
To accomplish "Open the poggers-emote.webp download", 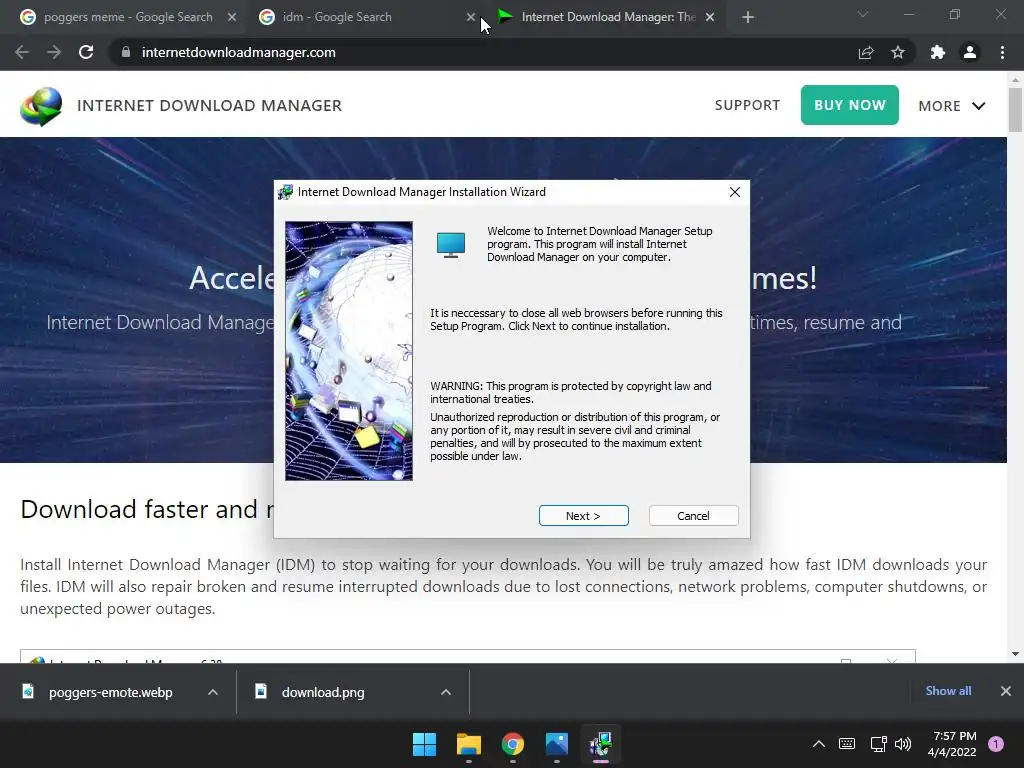I will 110,692.
